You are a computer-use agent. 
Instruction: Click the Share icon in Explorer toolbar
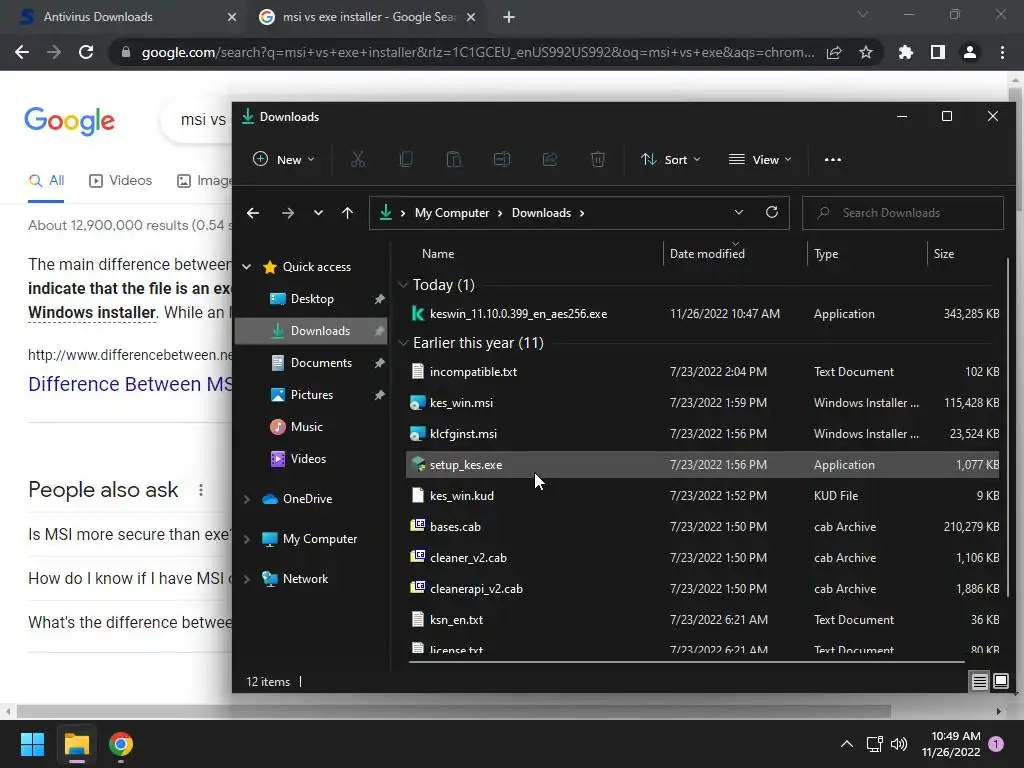point(550,159)
